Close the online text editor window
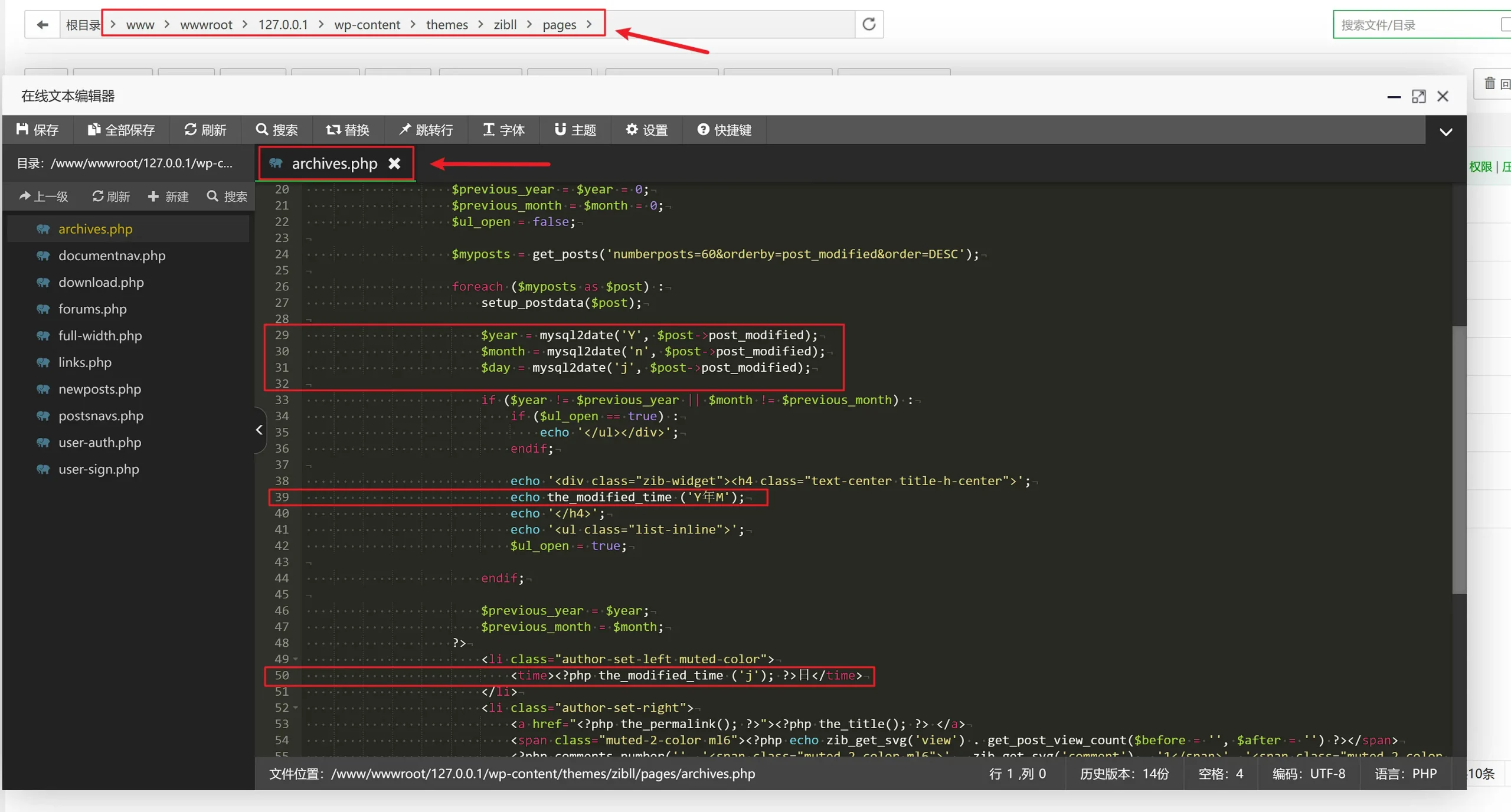 1443,96
